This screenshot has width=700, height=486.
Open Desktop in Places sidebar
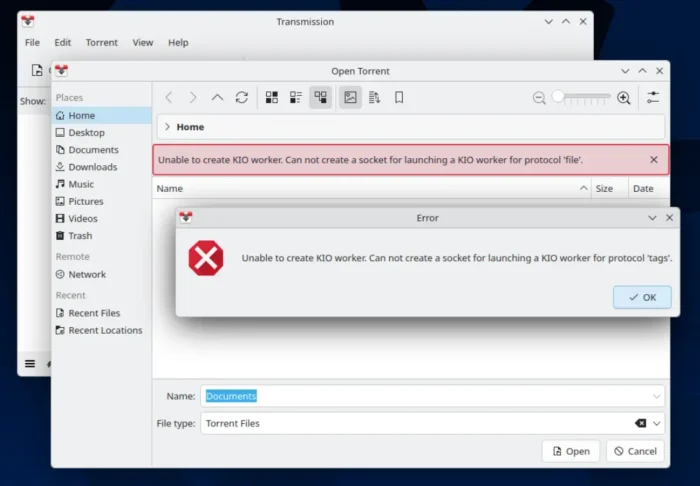pyautogui.click(x=102, y=133)
